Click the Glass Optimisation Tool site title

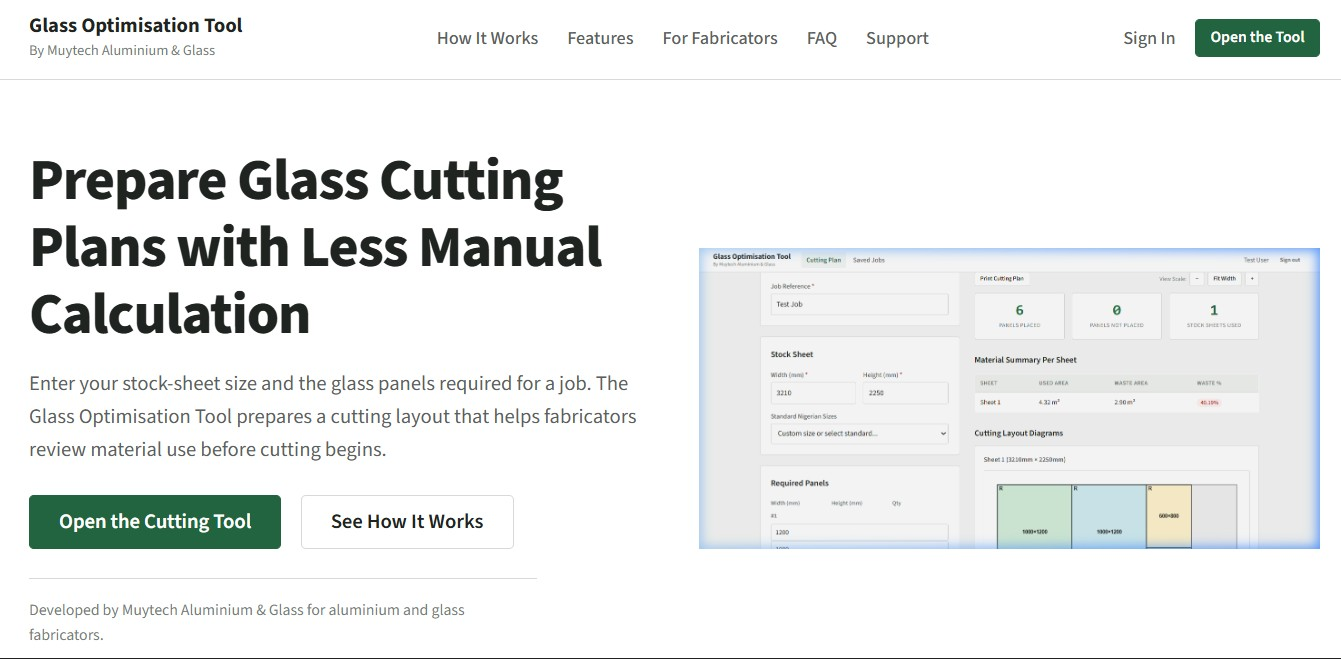coord(136,25)
